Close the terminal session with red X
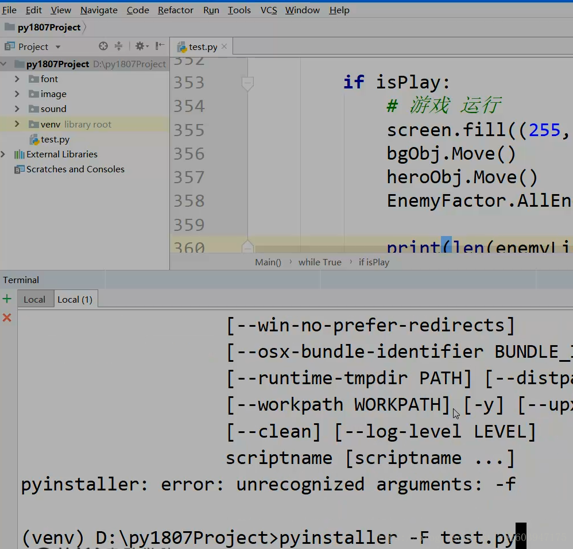 7,317
